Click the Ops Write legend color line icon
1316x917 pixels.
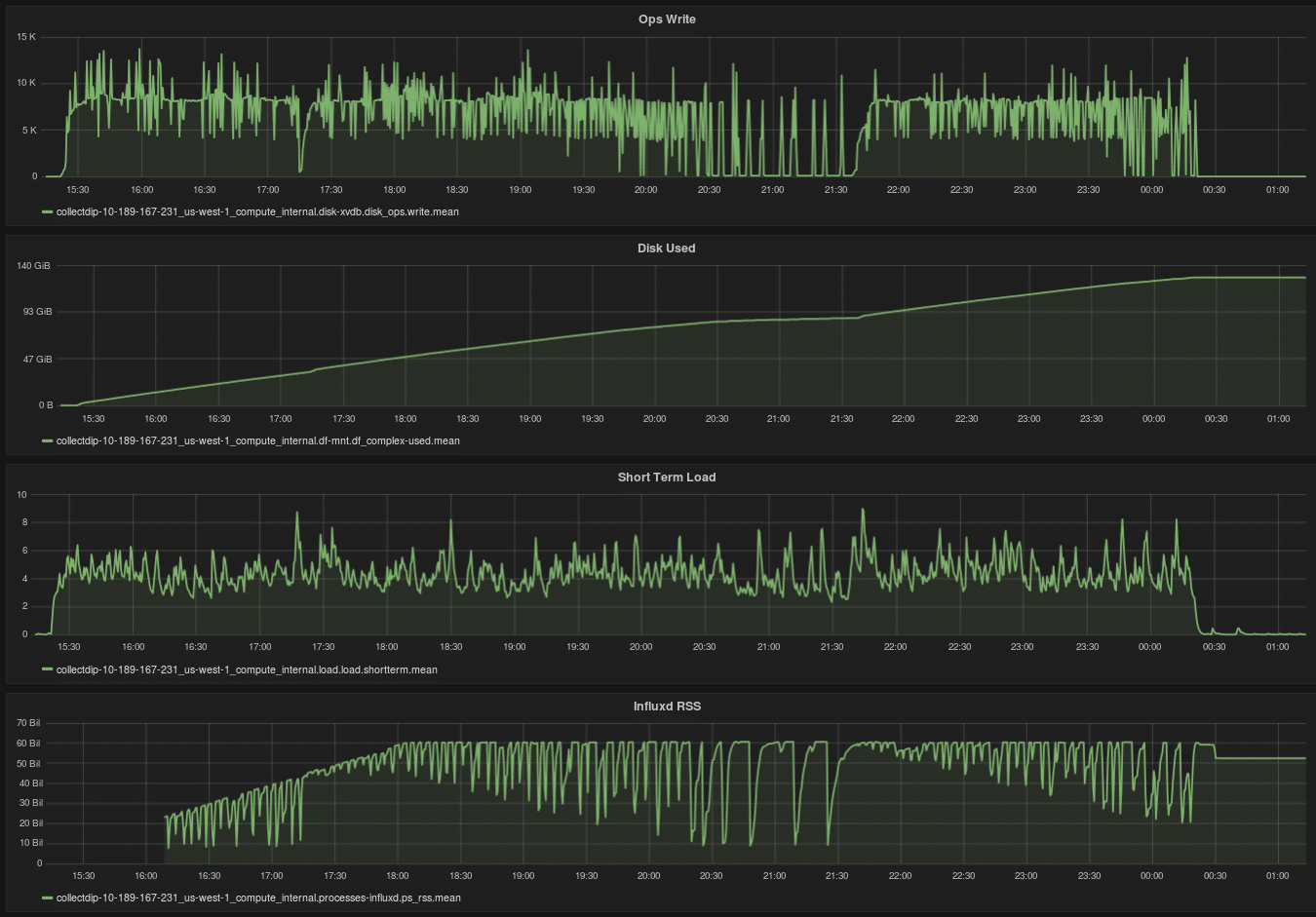click(x=48, y=211)
